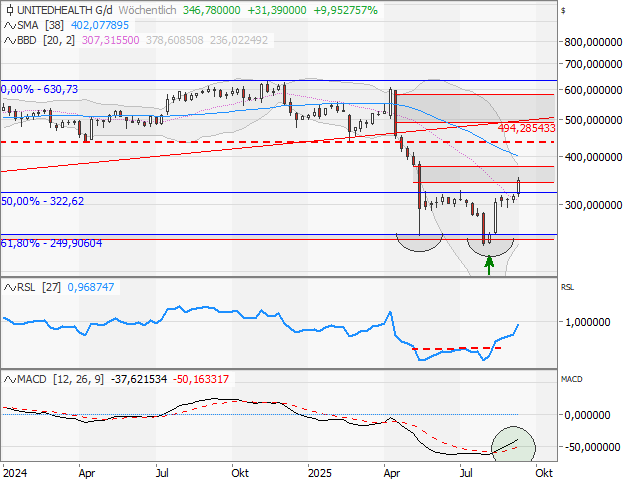Select the SMA value 402,077895
The height and width of the screenshot is (480, 640).
pyautogui.click(x=100, y=26)
